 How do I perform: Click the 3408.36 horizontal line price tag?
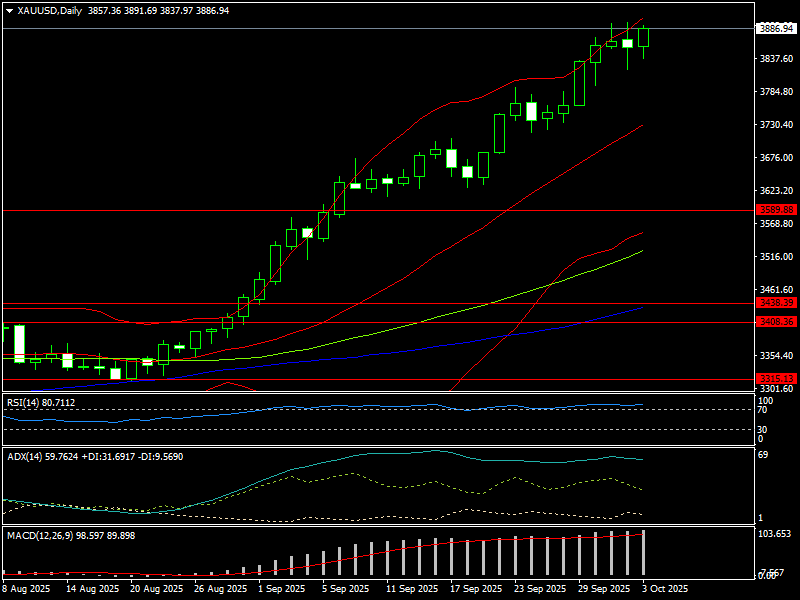pyautogui.click(x=776, y=322)
